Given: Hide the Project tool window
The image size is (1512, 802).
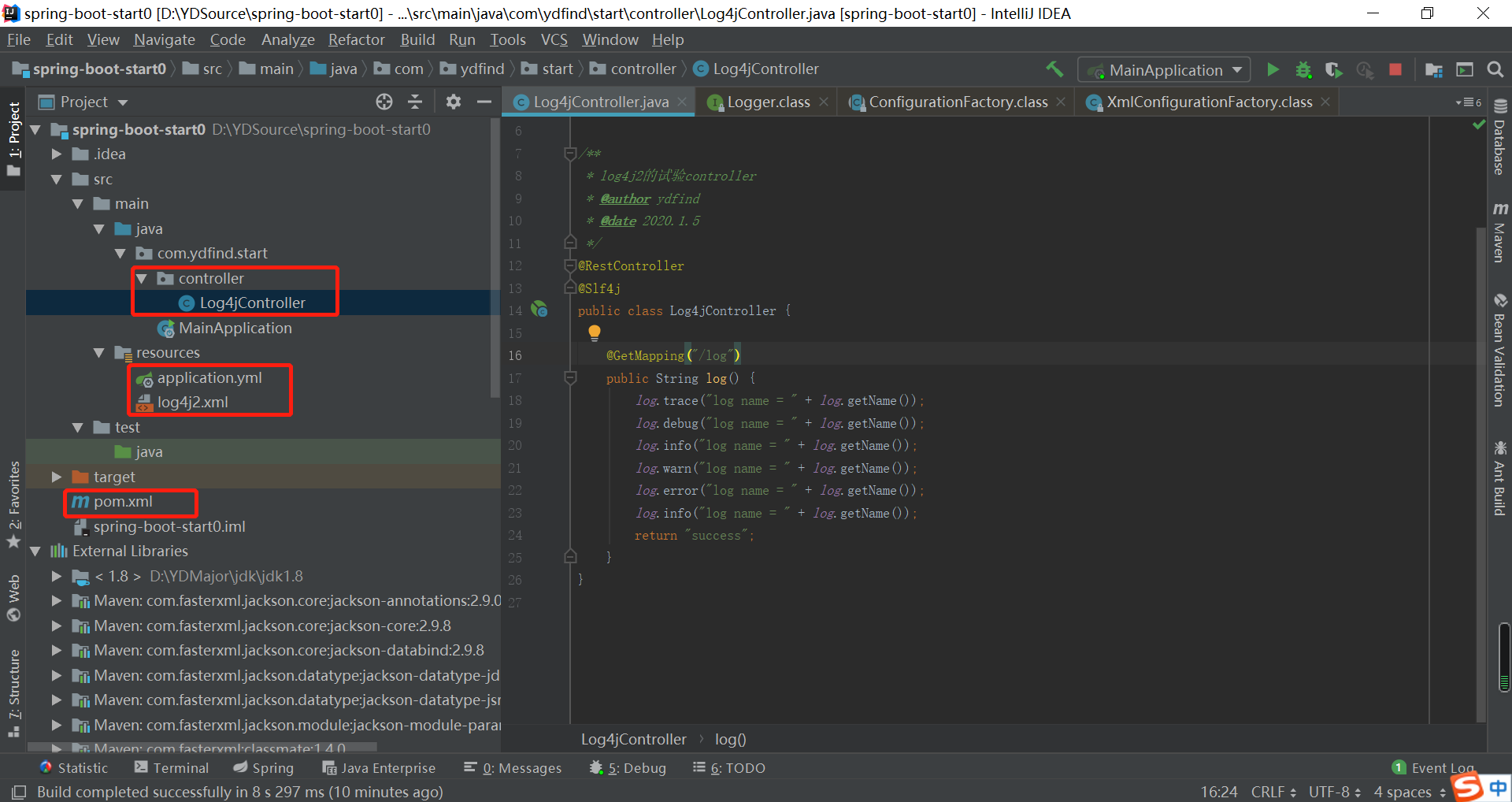Looking at the screenshot, I should coord(484,102).
